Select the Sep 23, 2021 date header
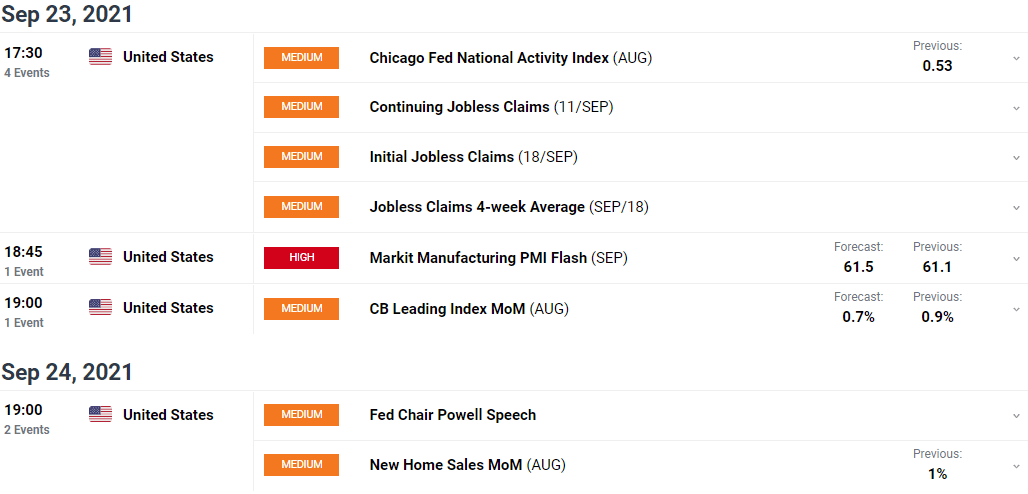This screenshot has height=494, width=1028. pos(67,13)
